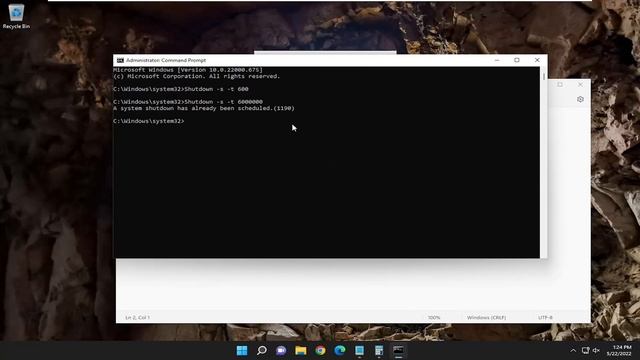Select the Command Prompt taskbar icon

(x=398, y=351)
